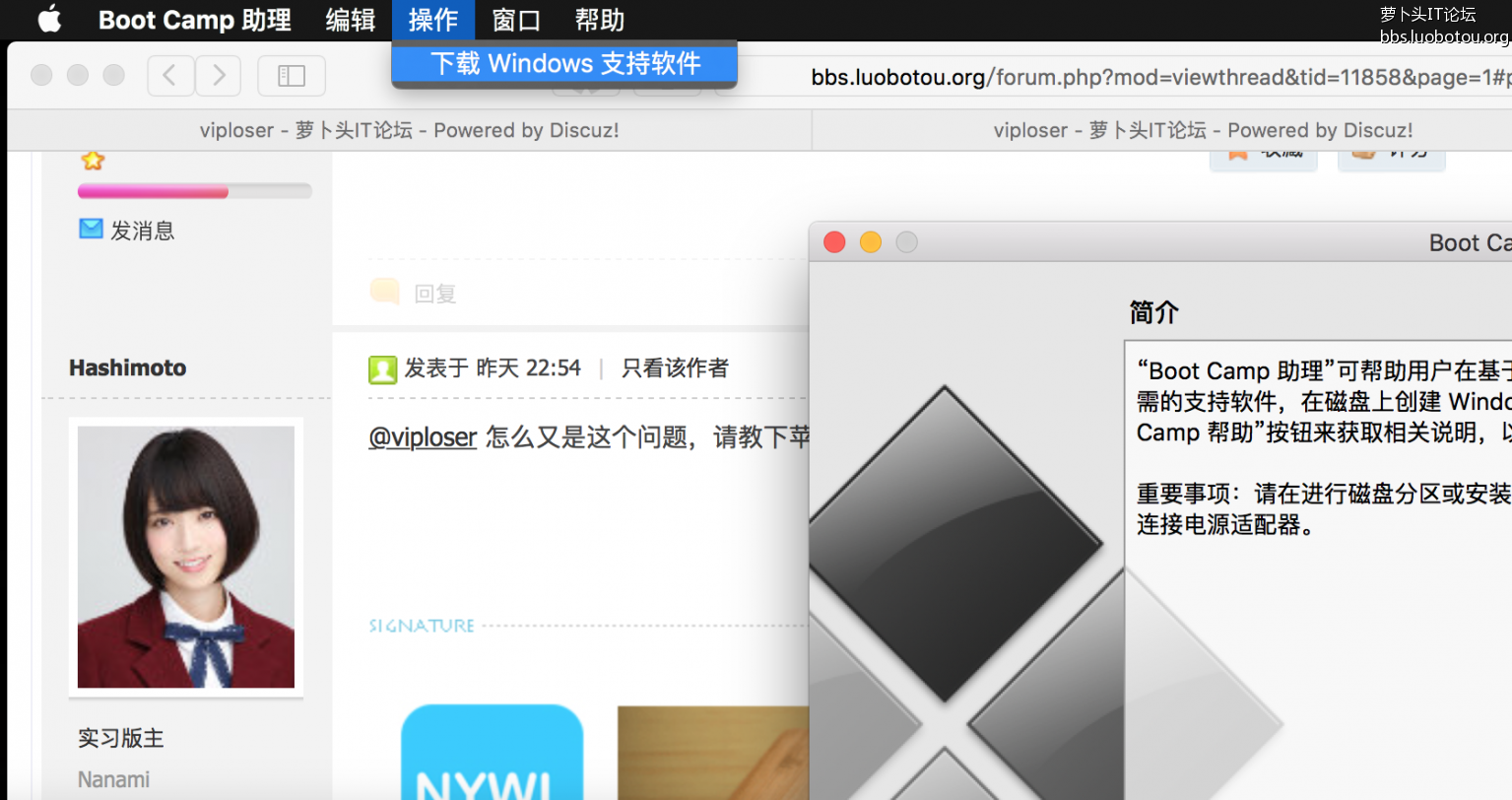This screenshot has width=1512, height=800.
Task: Click the 回复 speech bubble icon
Action: 384,291
